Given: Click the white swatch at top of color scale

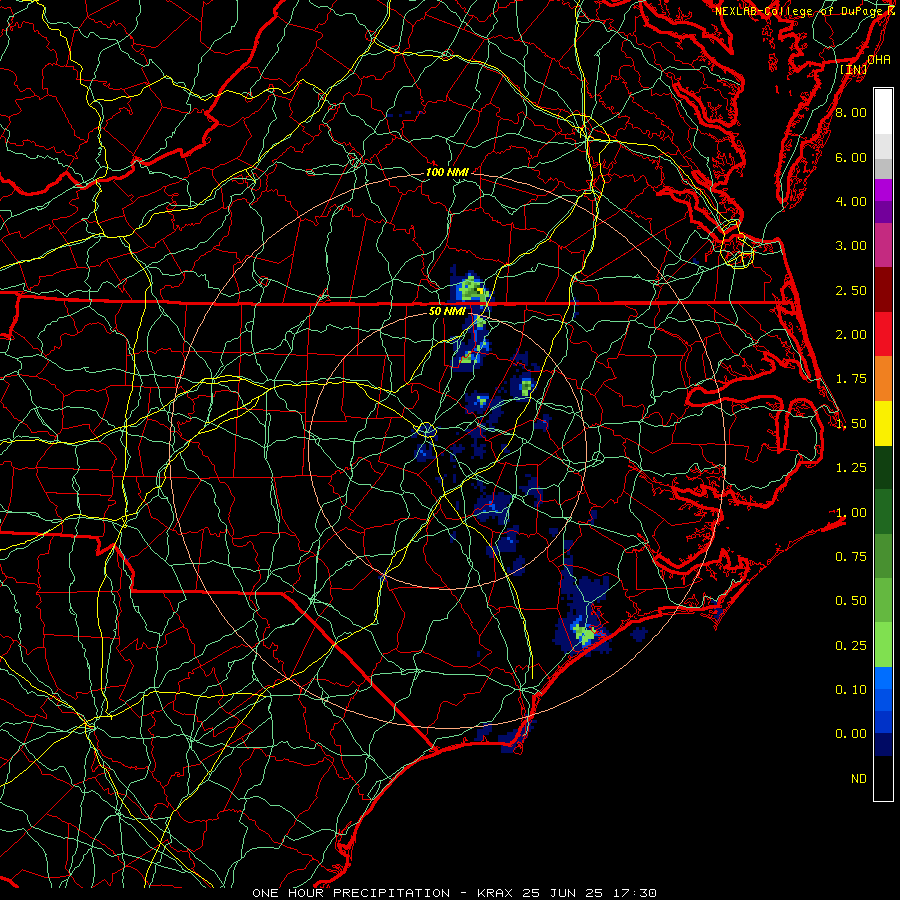Looking at the screenshot, I should click(x=883, y=112).
